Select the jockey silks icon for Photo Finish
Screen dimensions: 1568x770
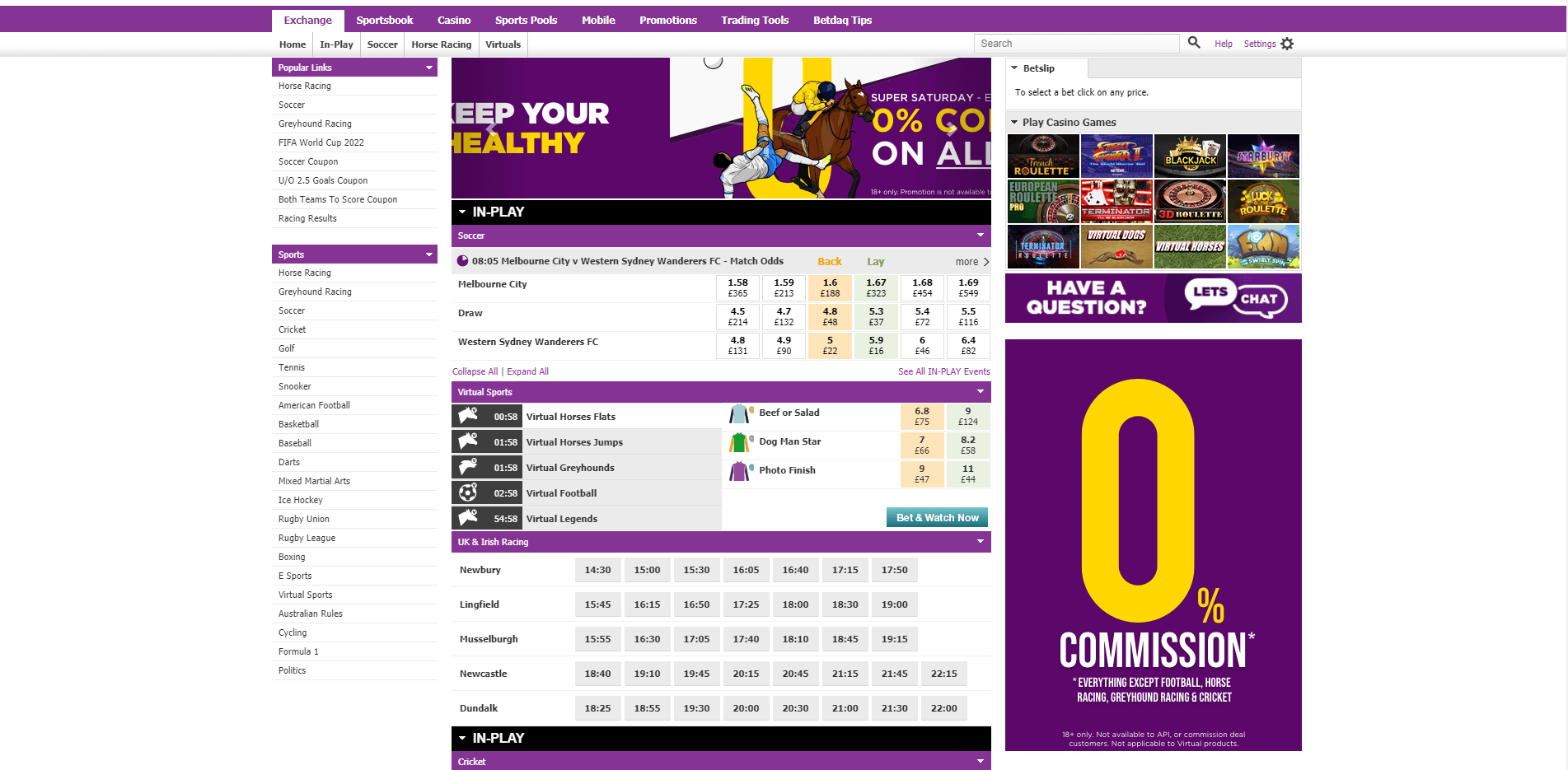[739, 471]
